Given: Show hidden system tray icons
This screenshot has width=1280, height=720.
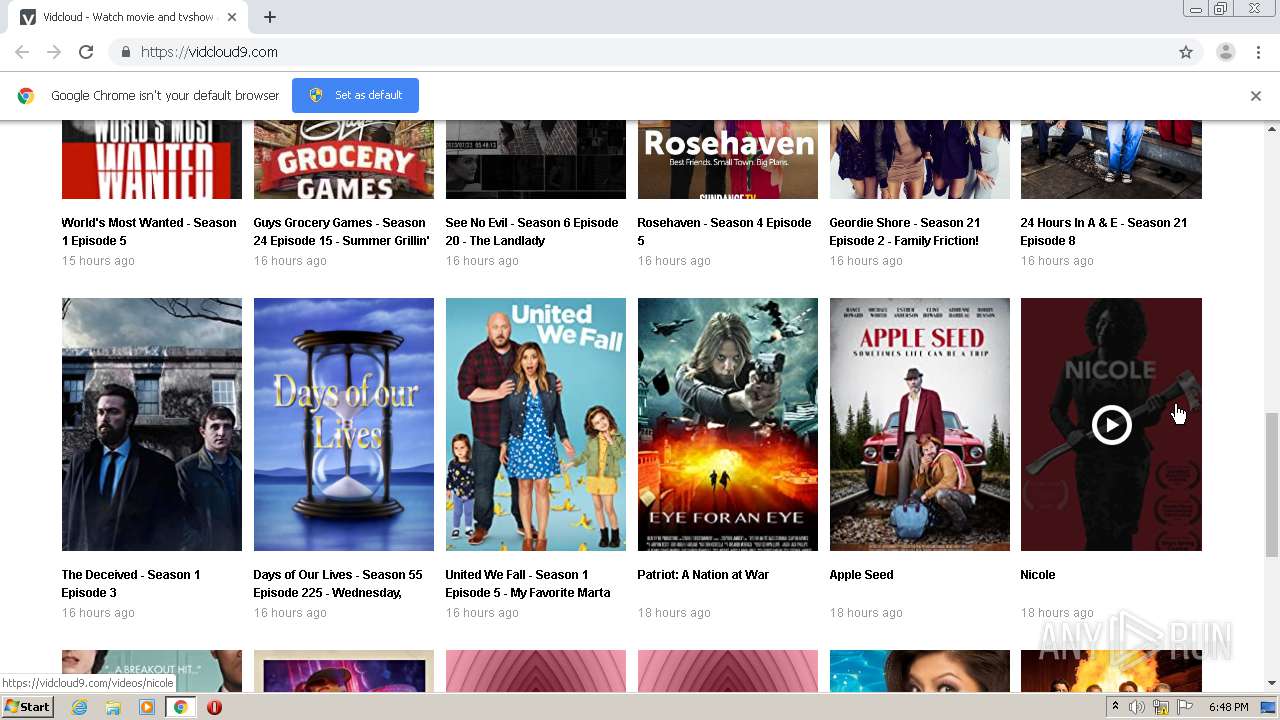Looking at the screenshot, I should (x=1115, y=707).
